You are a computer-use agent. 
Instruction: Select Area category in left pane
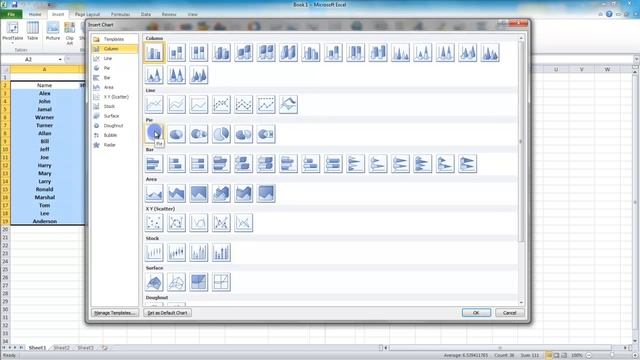115,87
